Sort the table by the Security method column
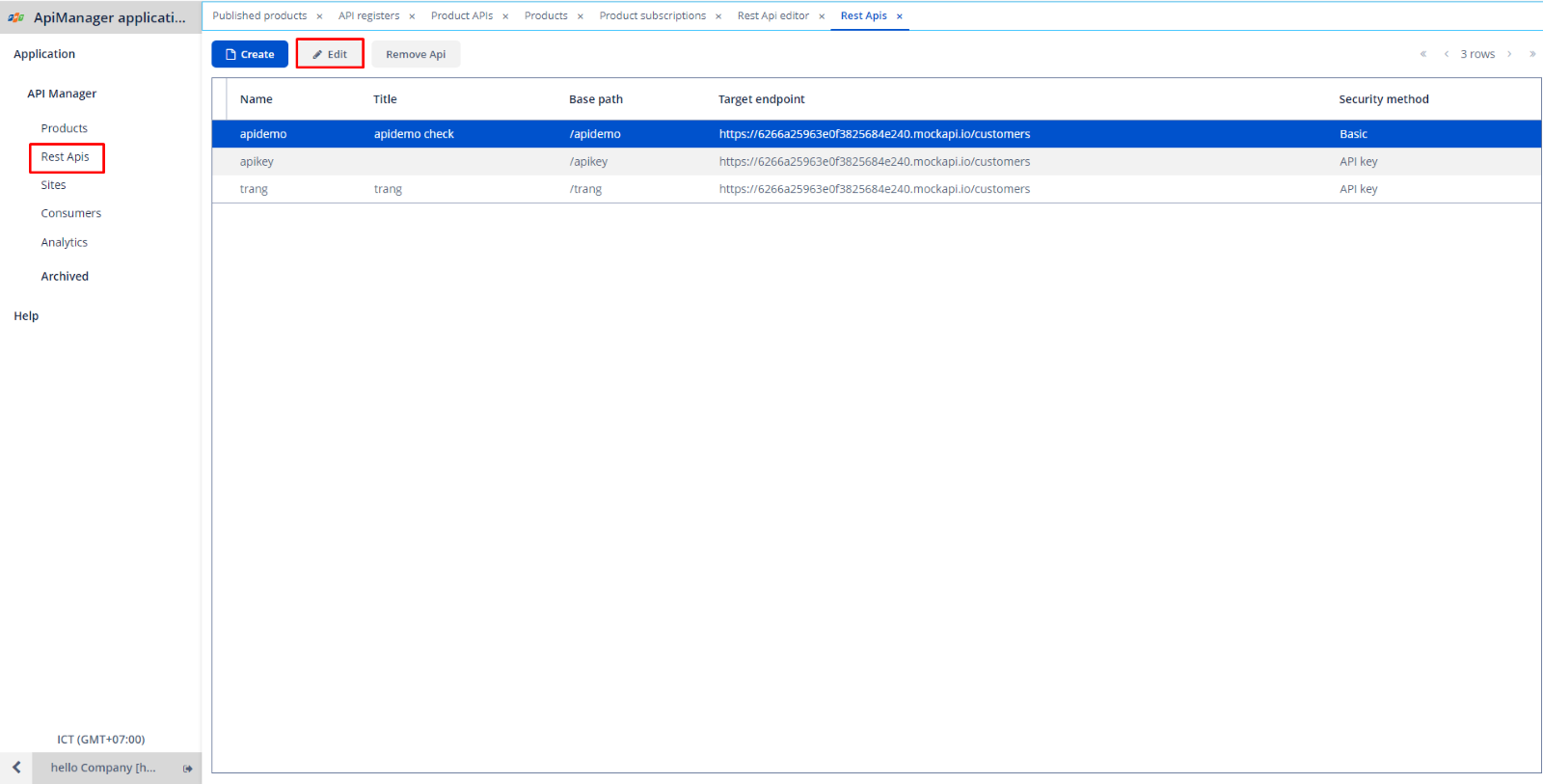1543x784 pixels. (1383, 99)
